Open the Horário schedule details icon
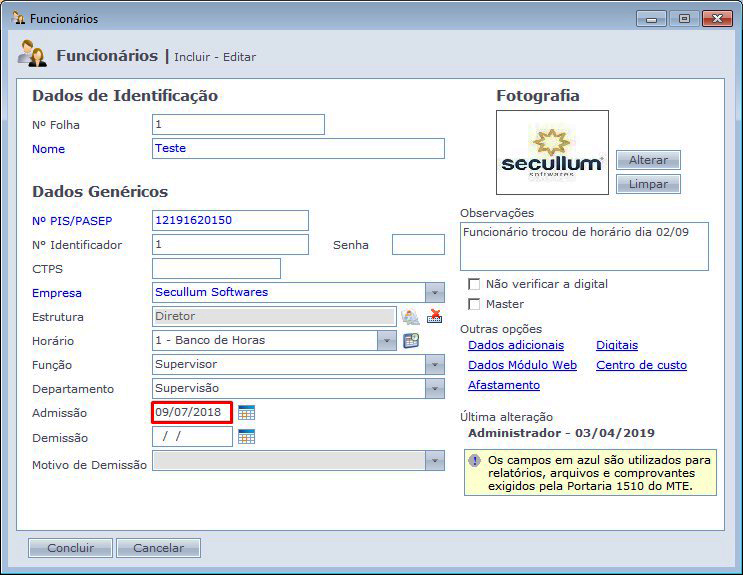This screenshot has height=575, width=743. (x=411, y=340)
